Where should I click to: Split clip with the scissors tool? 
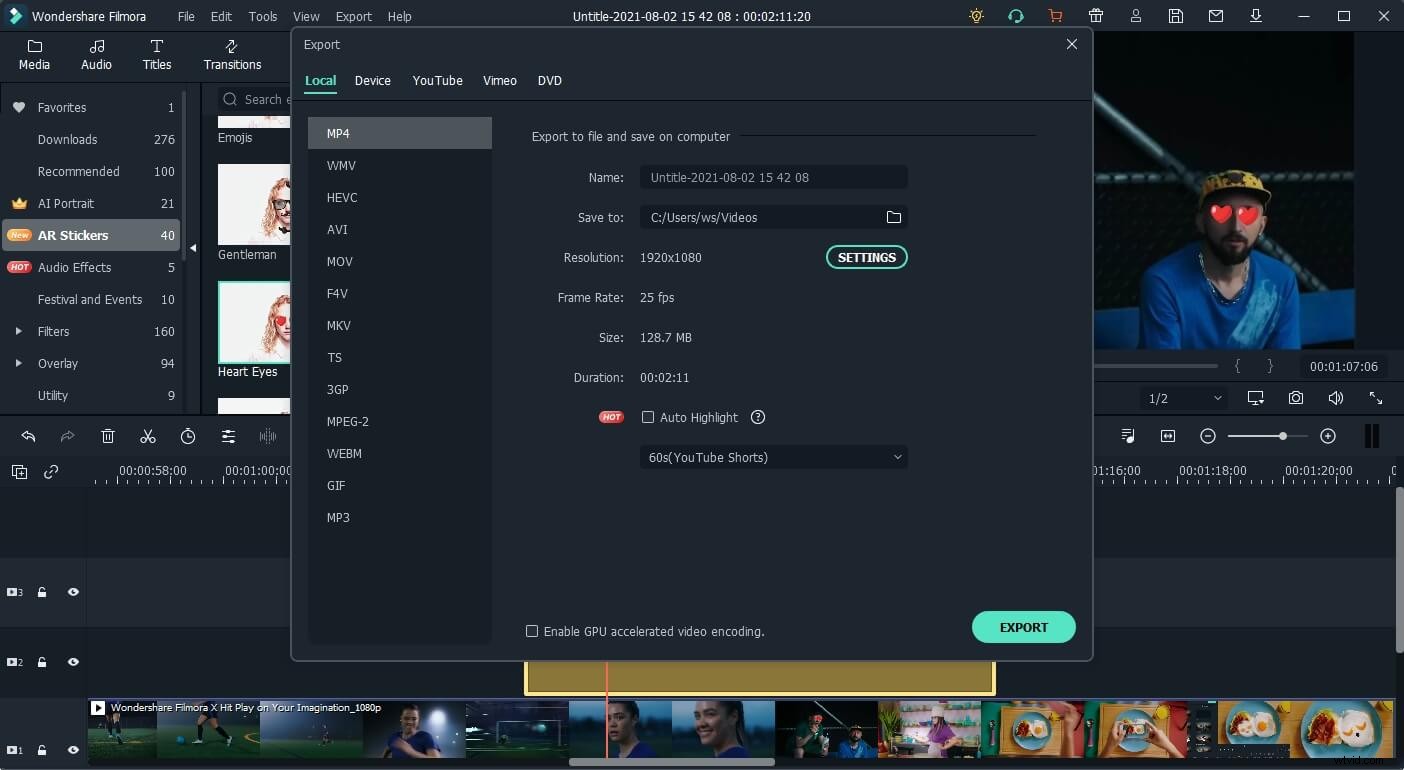click(148, 436)
